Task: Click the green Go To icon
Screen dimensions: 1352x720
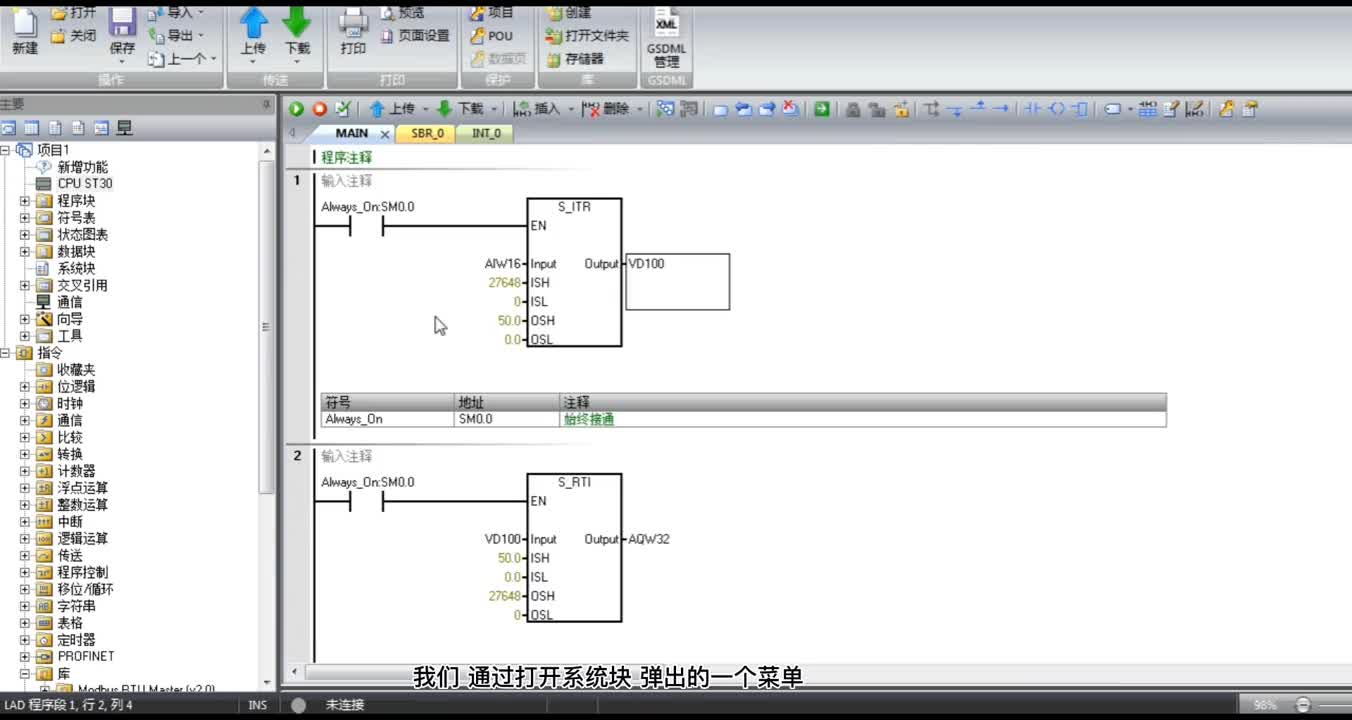Action: pos(821,109)
